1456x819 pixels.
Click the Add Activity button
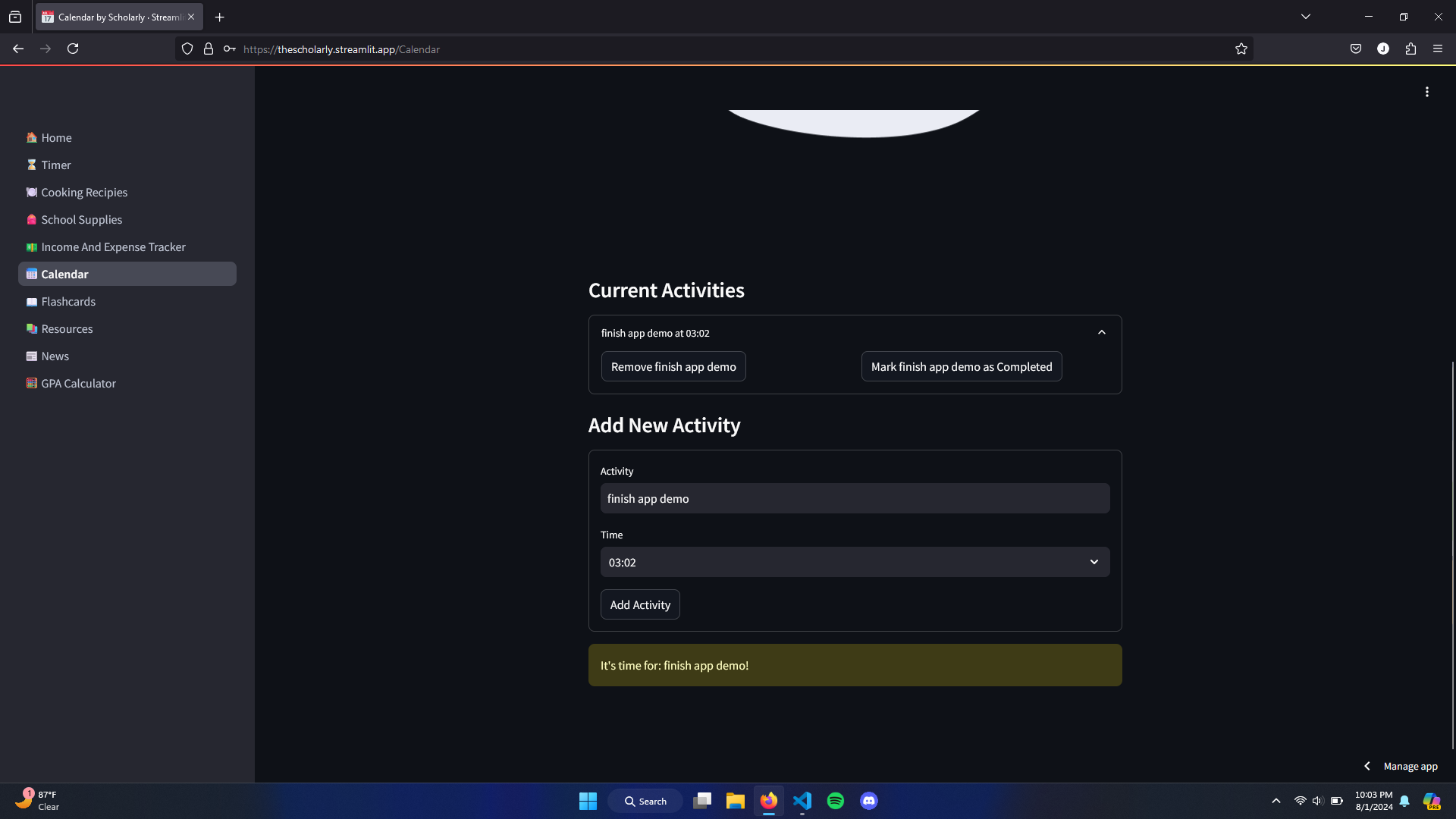click(640, 604)
